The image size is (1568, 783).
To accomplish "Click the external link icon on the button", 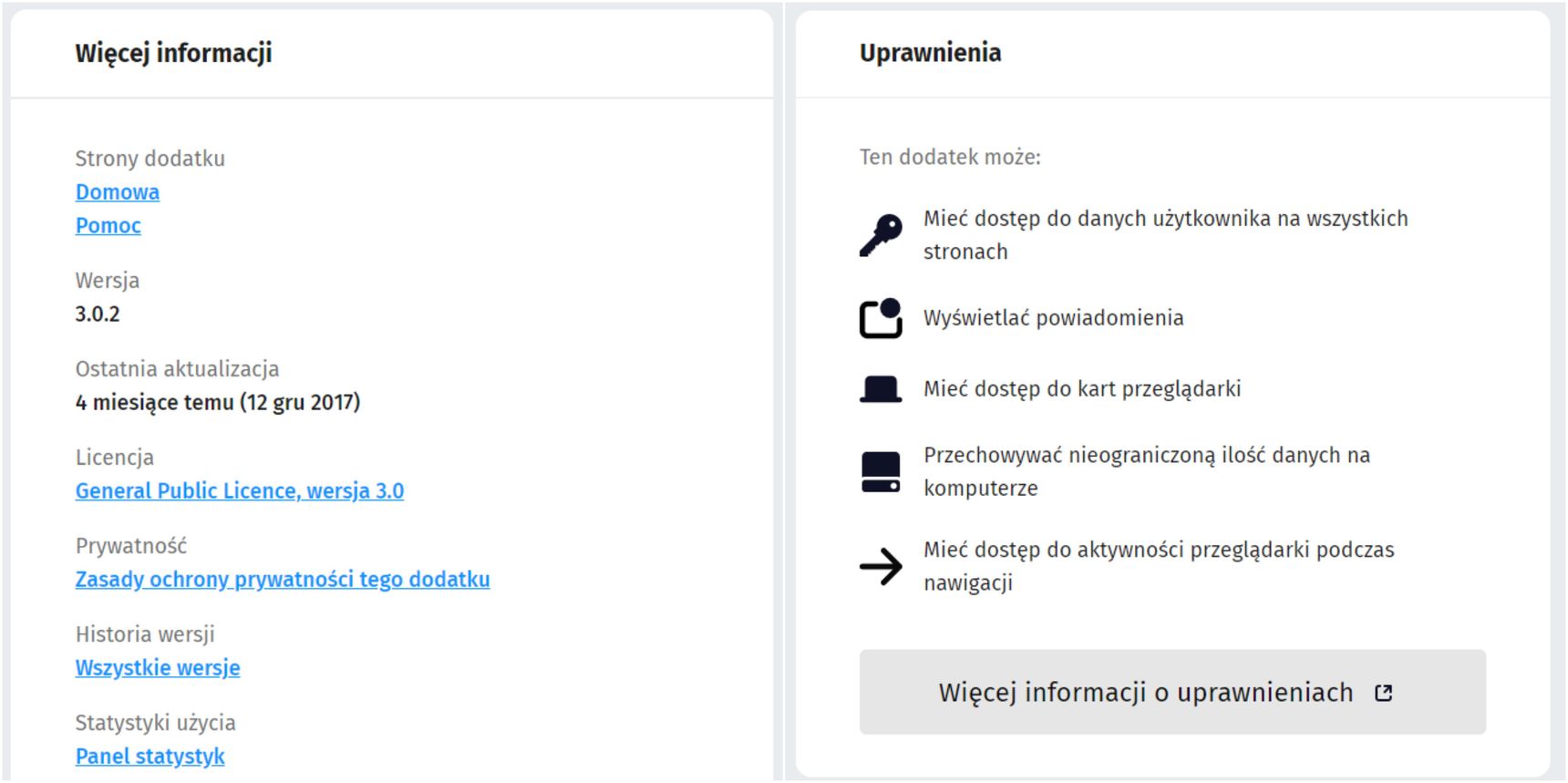I will [1384, 693].
